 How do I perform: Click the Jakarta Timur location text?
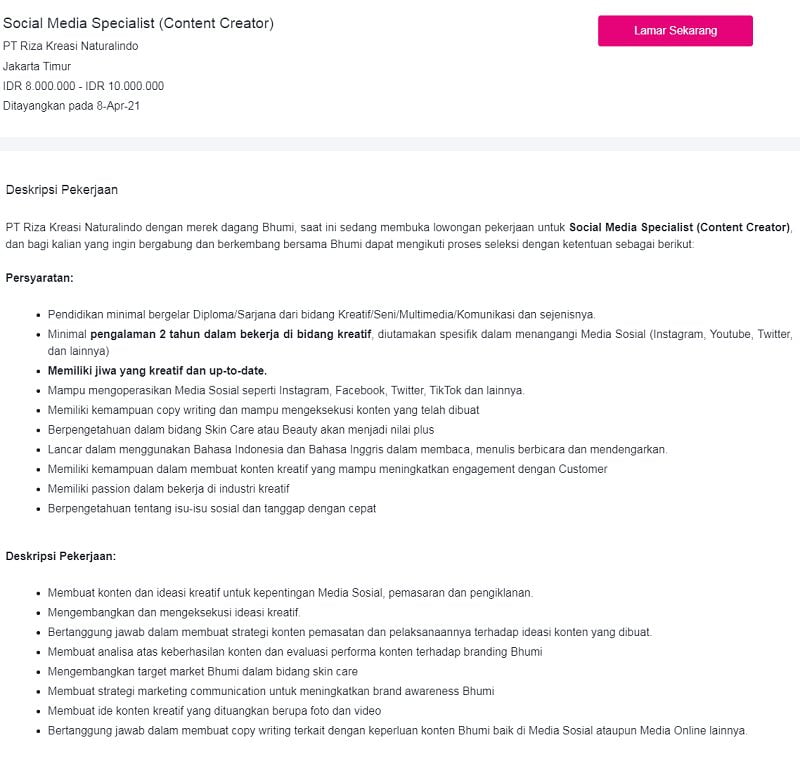click(37, 66)
